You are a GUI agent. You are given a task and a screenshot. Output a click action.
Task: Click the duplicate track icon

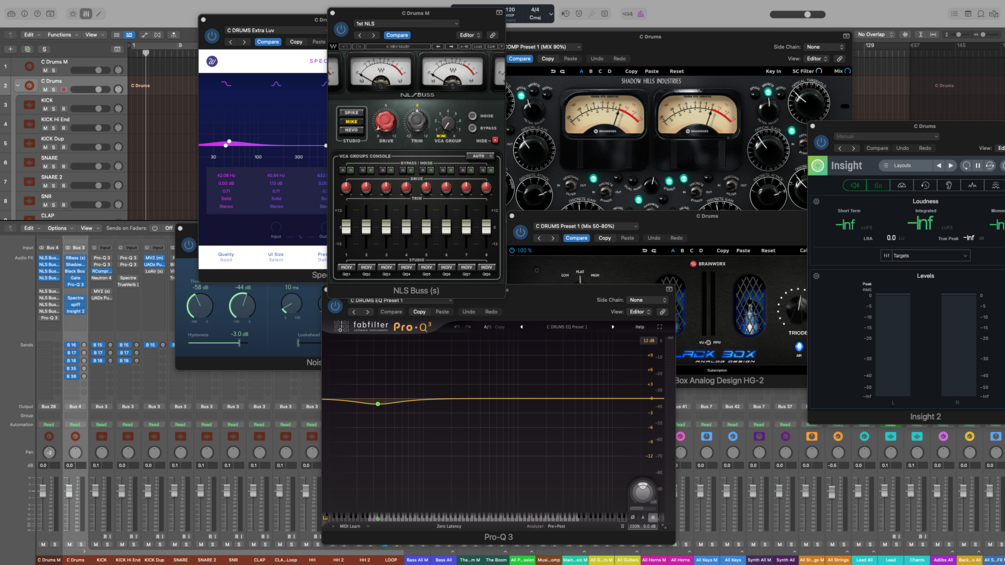click(27, 49)
